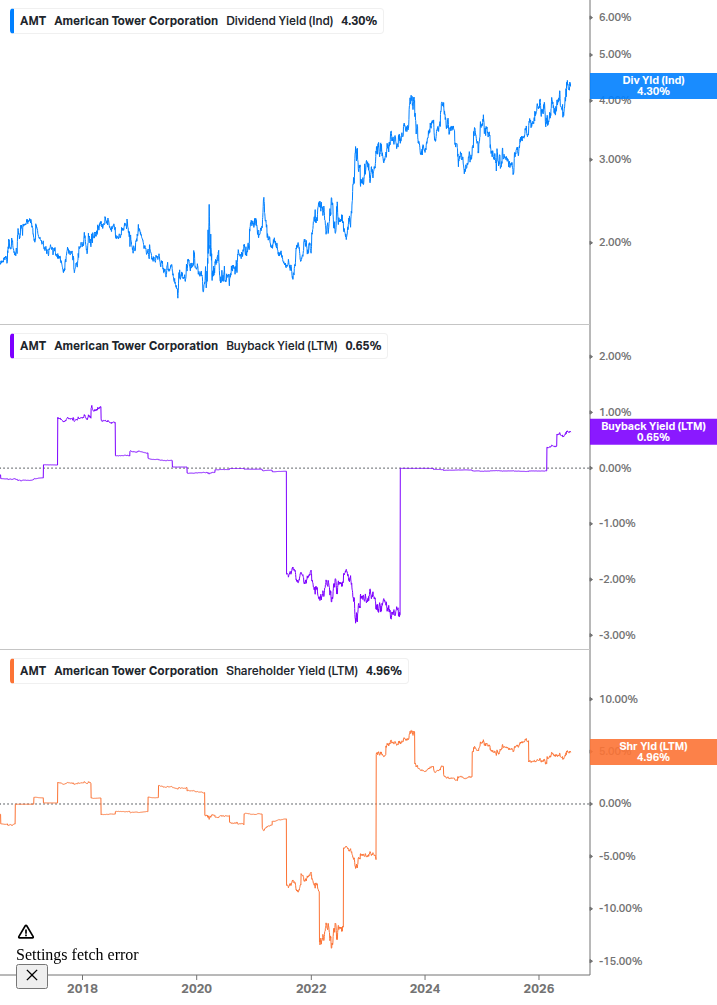Click the AMT ticker in Dividend Yield legend

pyautogui.click(x=33, y=21)
